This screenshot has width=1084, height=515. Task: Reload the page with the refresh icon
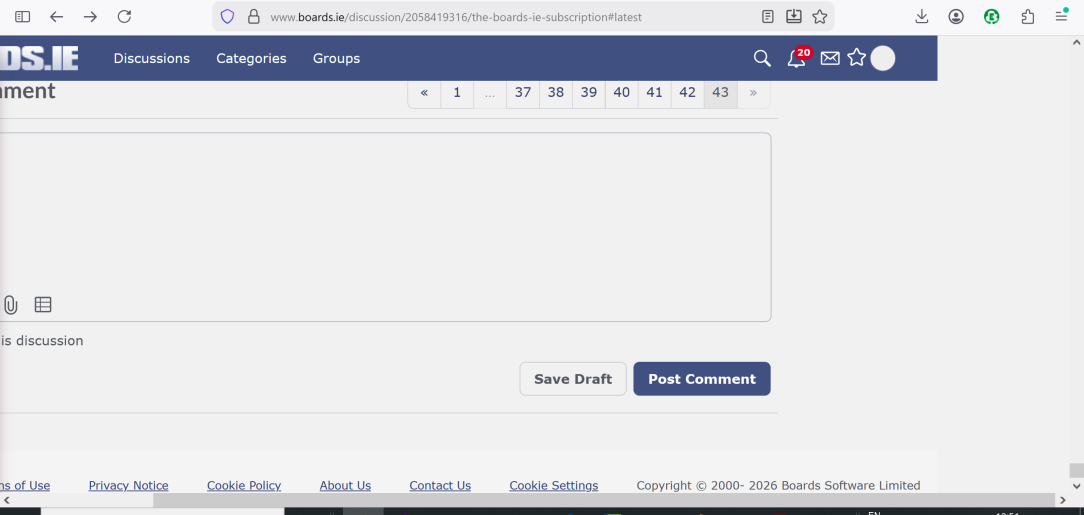pos(124,17)
